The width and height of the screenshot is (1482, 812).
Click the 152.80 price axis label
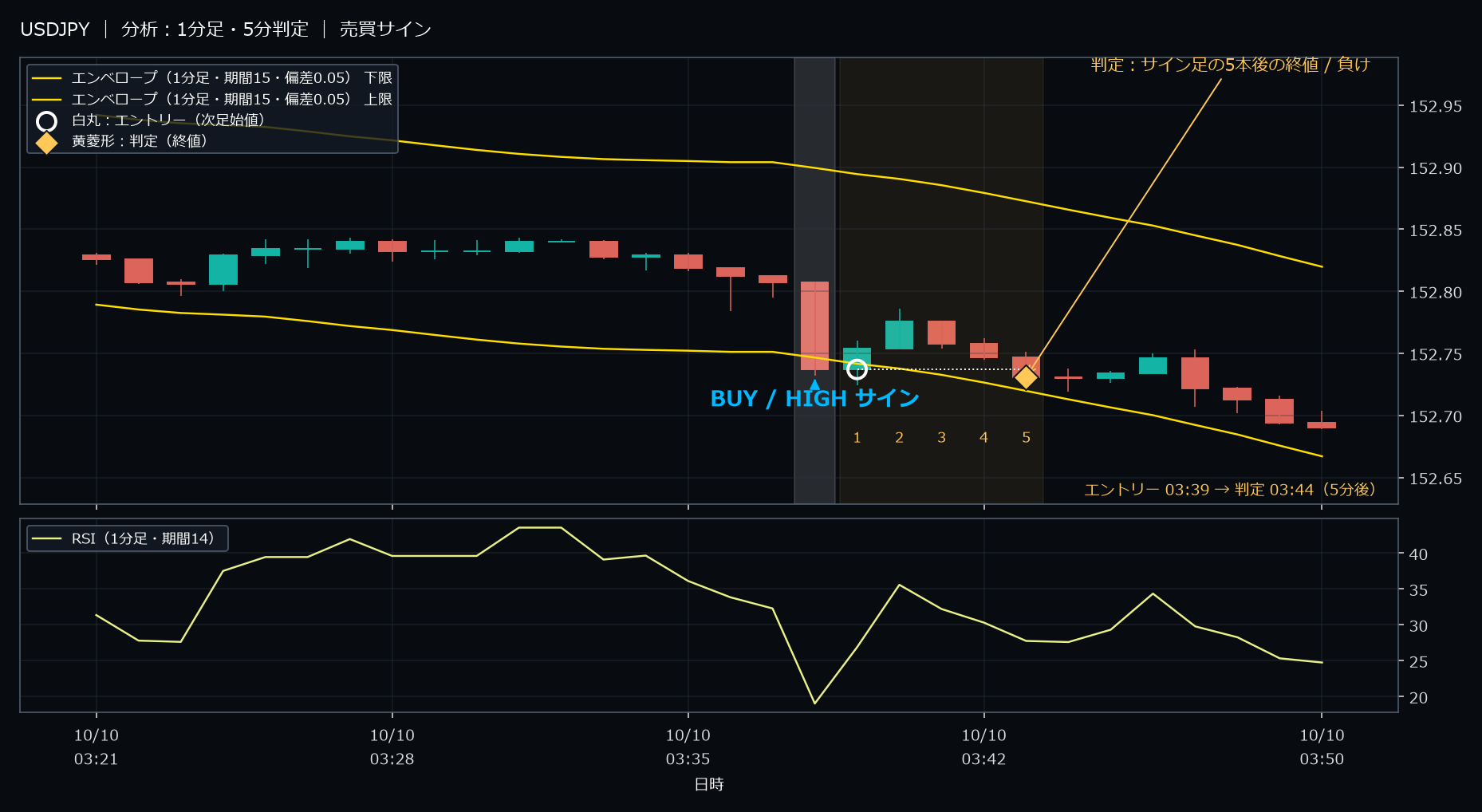pyautogui.click(x=1436, y=293)
